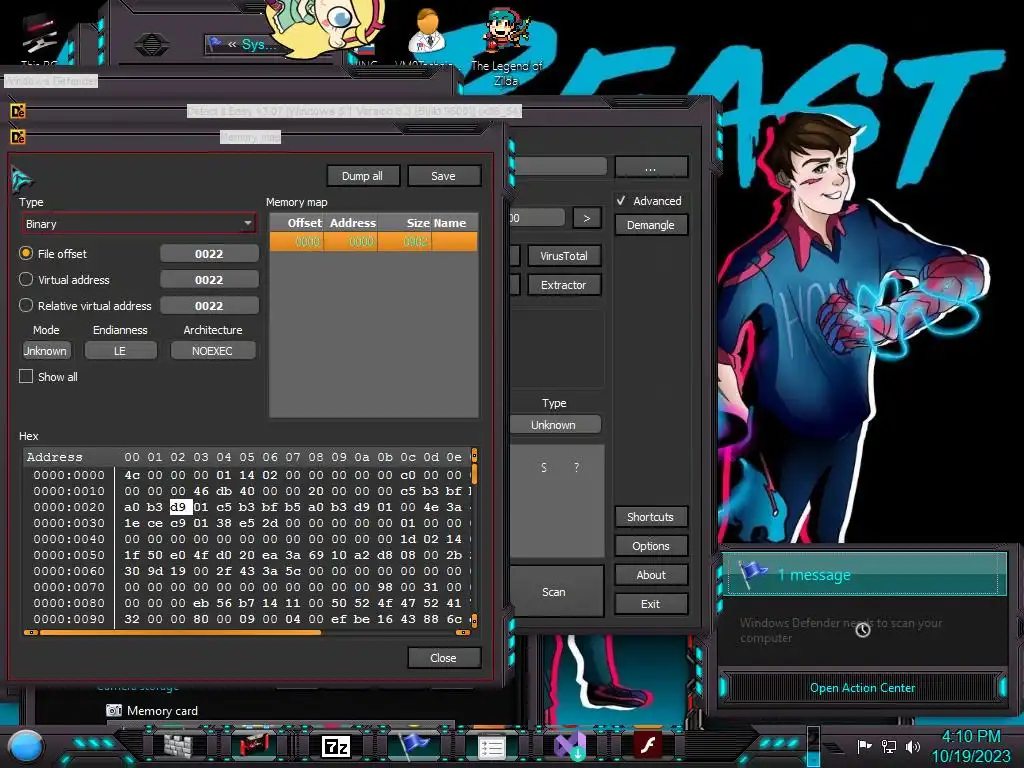
Task: Click the Mode field showing Unknown
Action: coord(46,351)
